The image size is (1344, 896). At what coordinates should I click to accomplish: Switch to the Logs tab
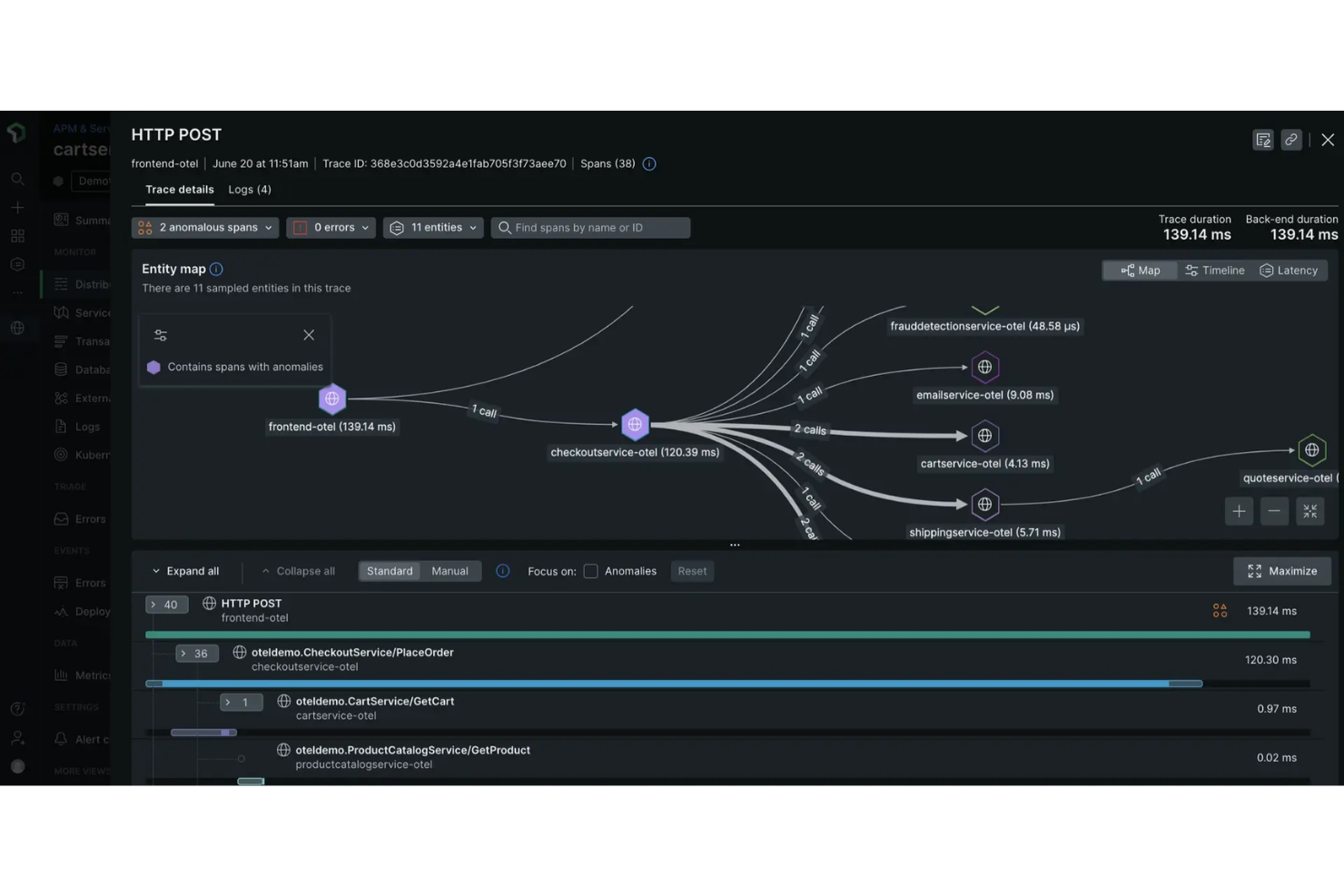pos(249,189)
